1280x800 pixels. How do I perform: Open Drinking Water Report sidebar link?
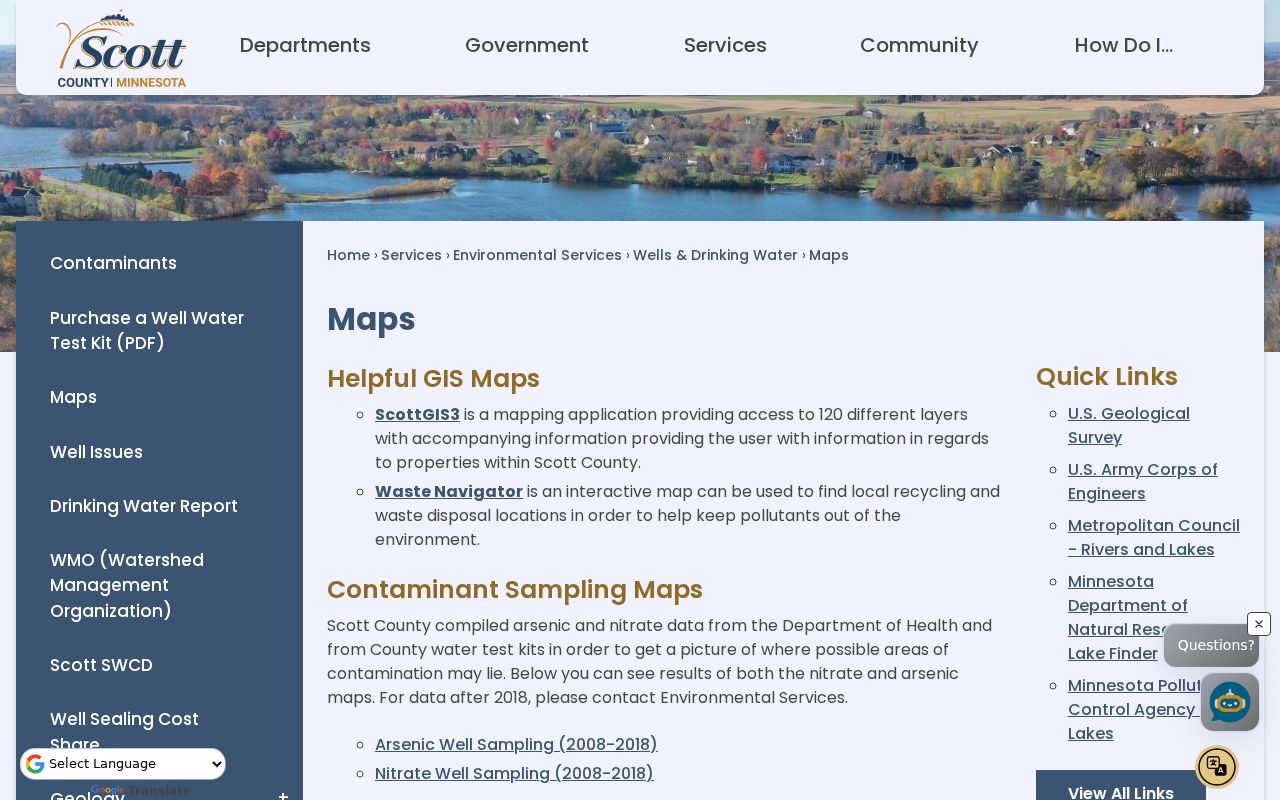(144, 506)
